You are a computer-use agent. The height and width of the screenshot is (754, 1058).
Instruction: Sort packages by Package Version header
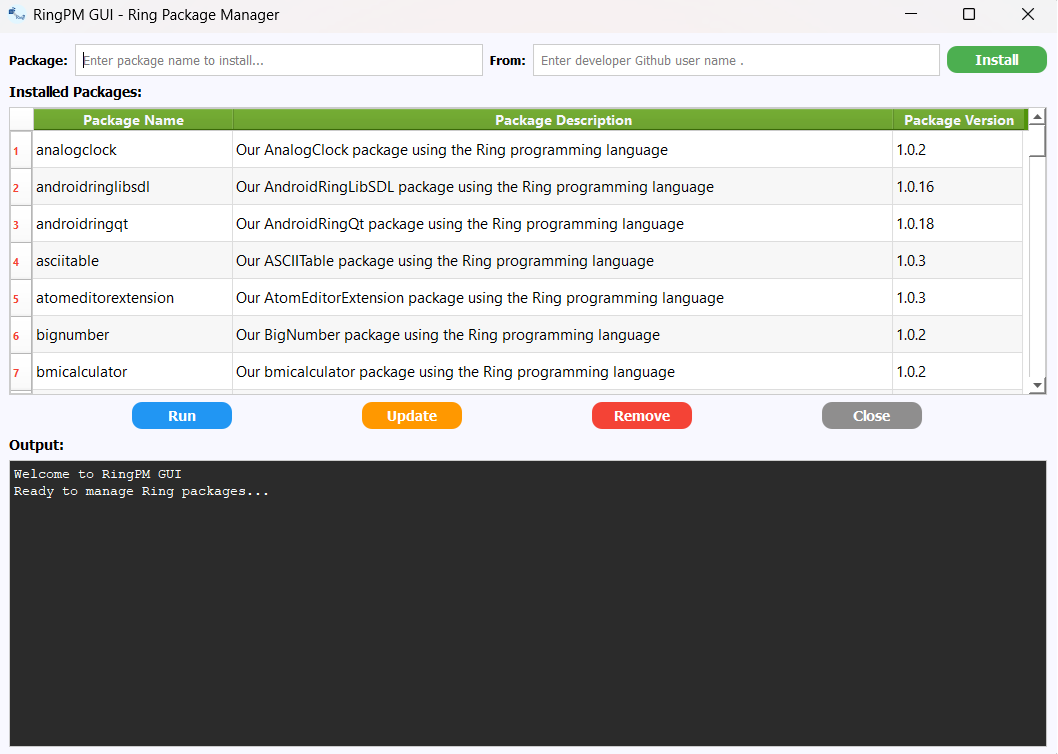click(x=958, y=119)
